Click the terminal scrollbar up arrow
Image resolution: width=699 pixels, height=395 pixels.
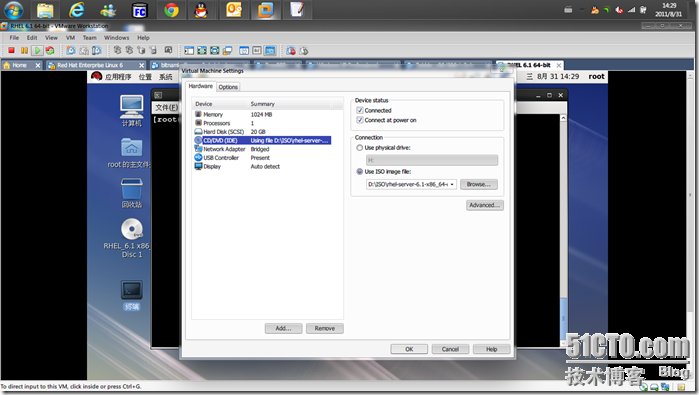[x=563, y=118]
